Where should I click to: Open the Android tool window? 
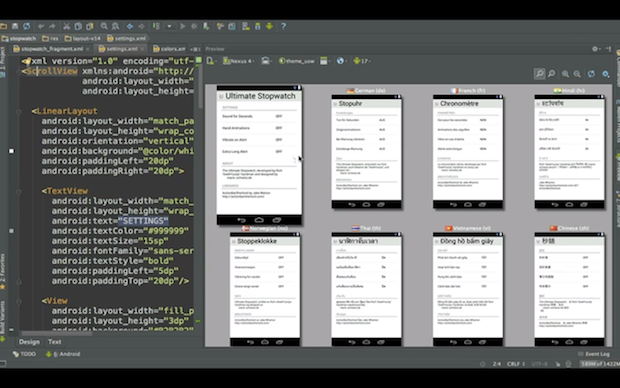[x=63, y=354]
